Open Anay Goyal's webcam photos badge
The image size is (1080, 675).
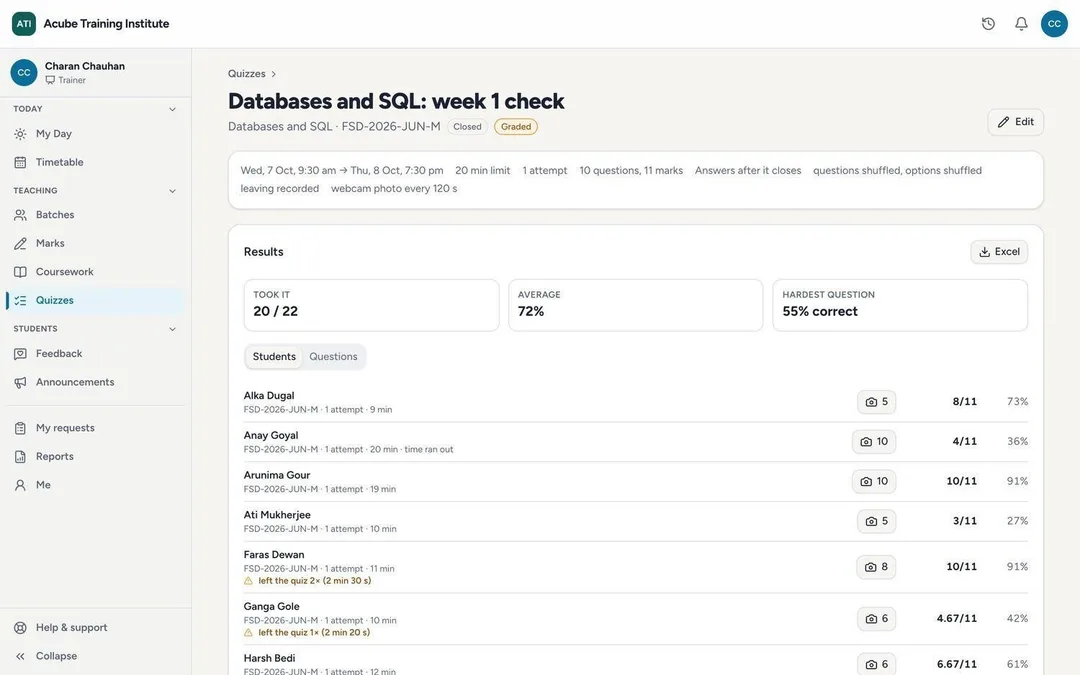[873, 442]
